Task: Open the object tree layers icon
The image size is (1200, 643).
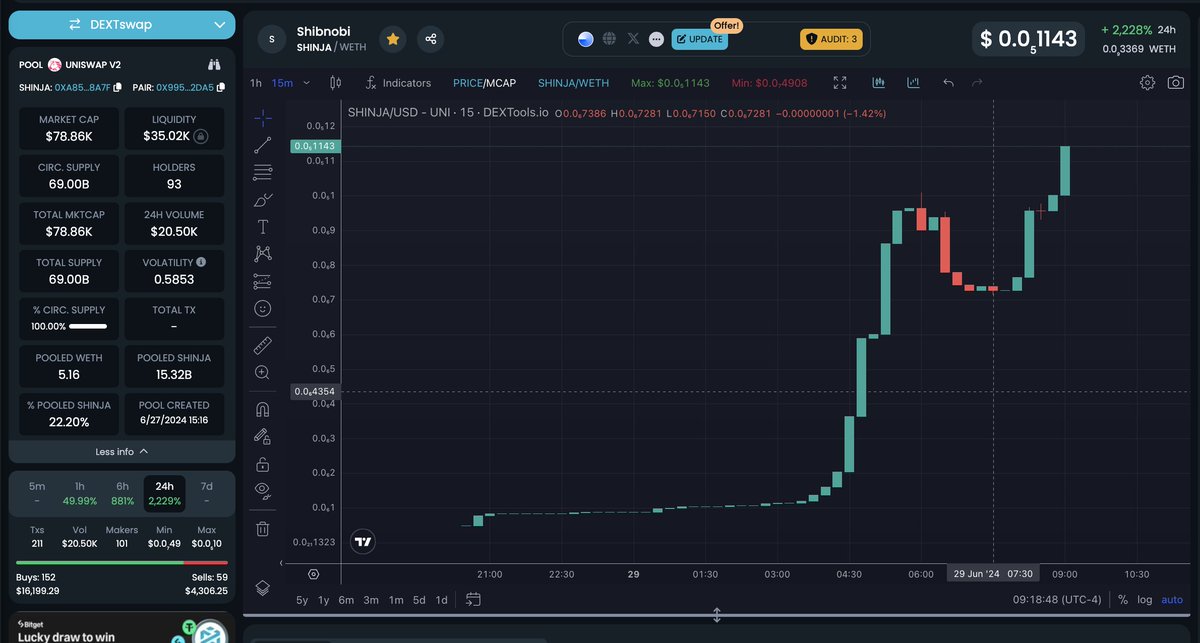Action: click(262, 587)
